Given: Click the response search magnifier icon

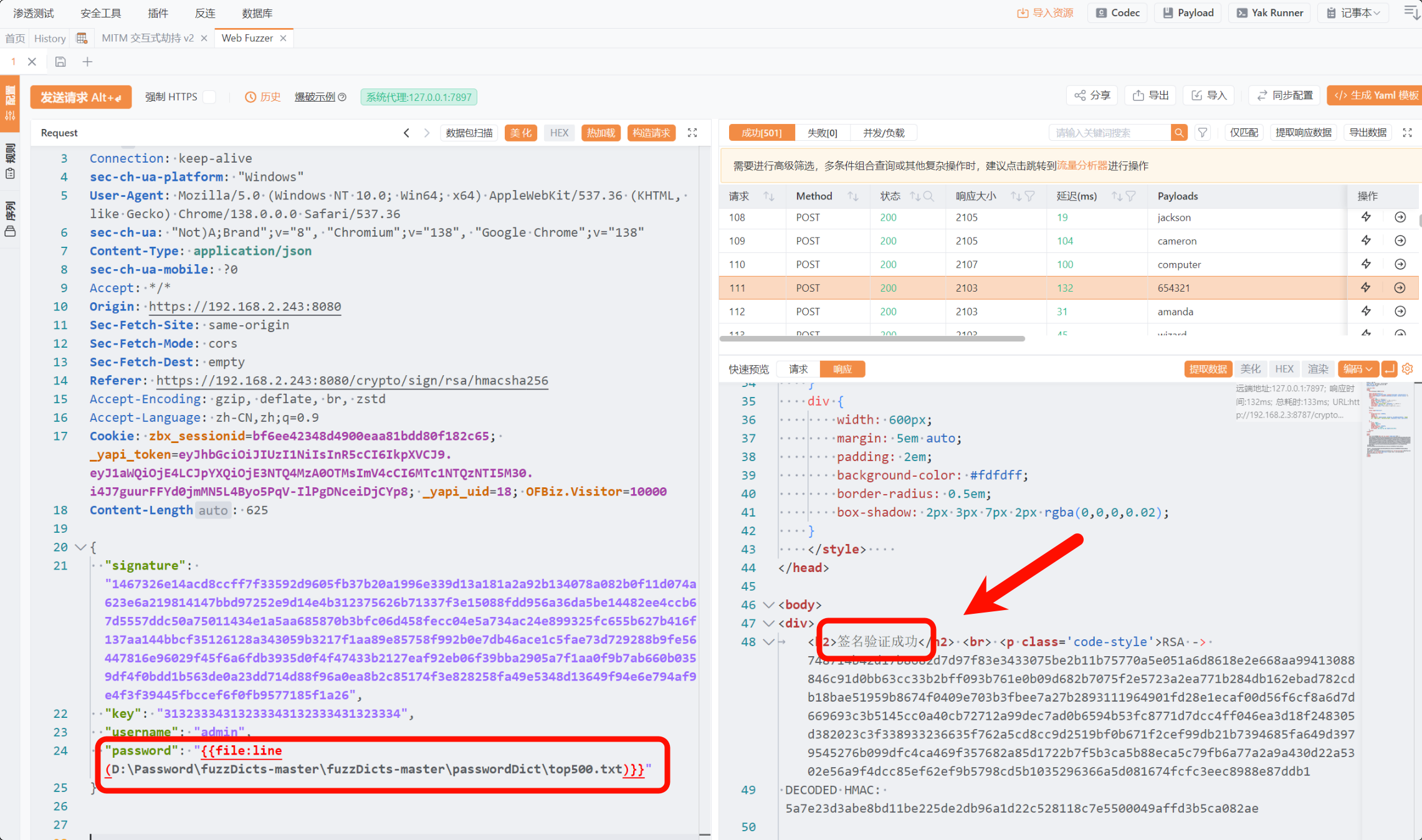Looking at the screenshot, I should [1178, 133].
